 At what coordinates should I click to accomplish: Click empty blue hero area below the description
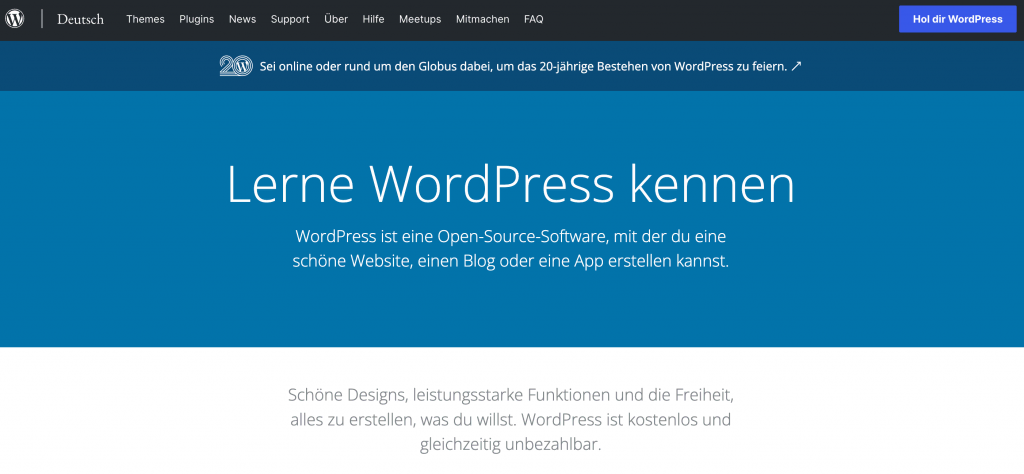coord(511,315)
